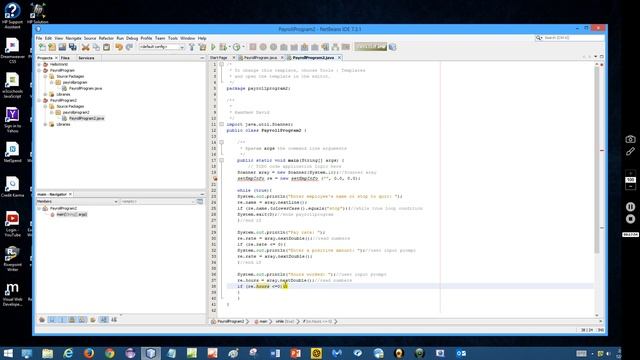Click the garbage collection memory bar
The width and height of the screenshot is (640, 360).
370,47
